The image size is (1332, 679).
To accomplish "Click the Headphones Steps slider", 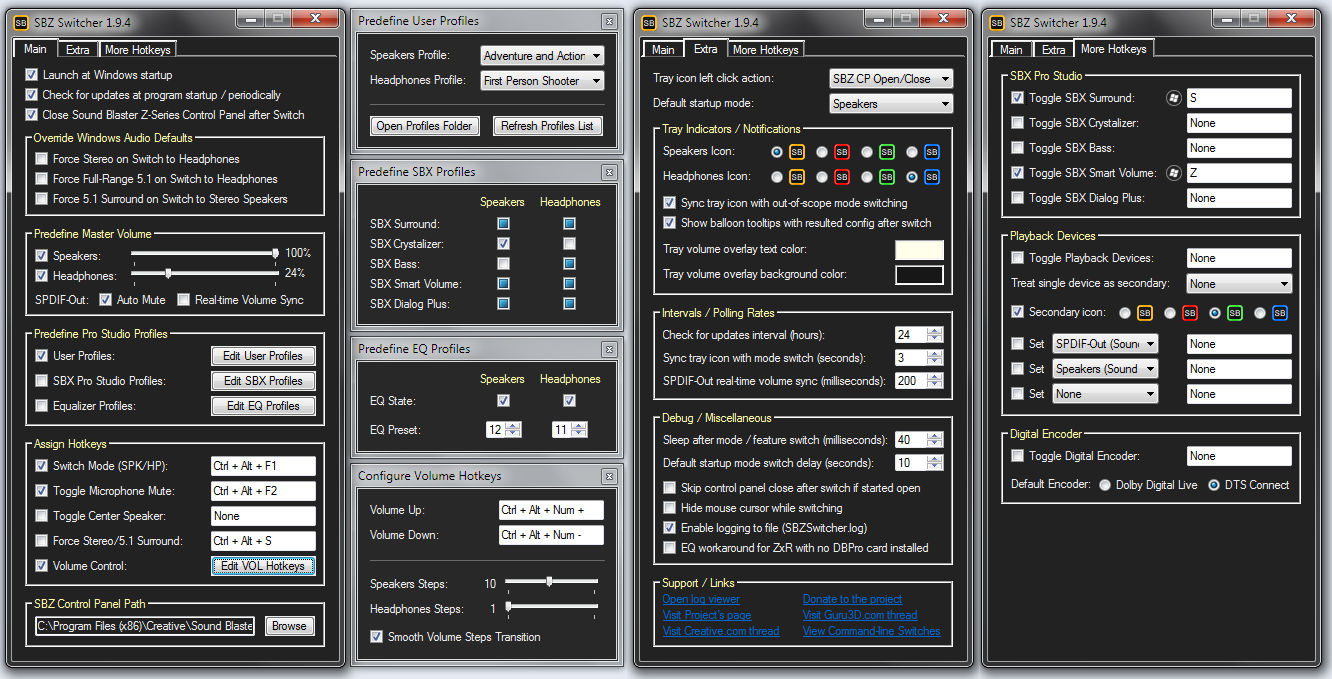I will (x=552, y=607).
